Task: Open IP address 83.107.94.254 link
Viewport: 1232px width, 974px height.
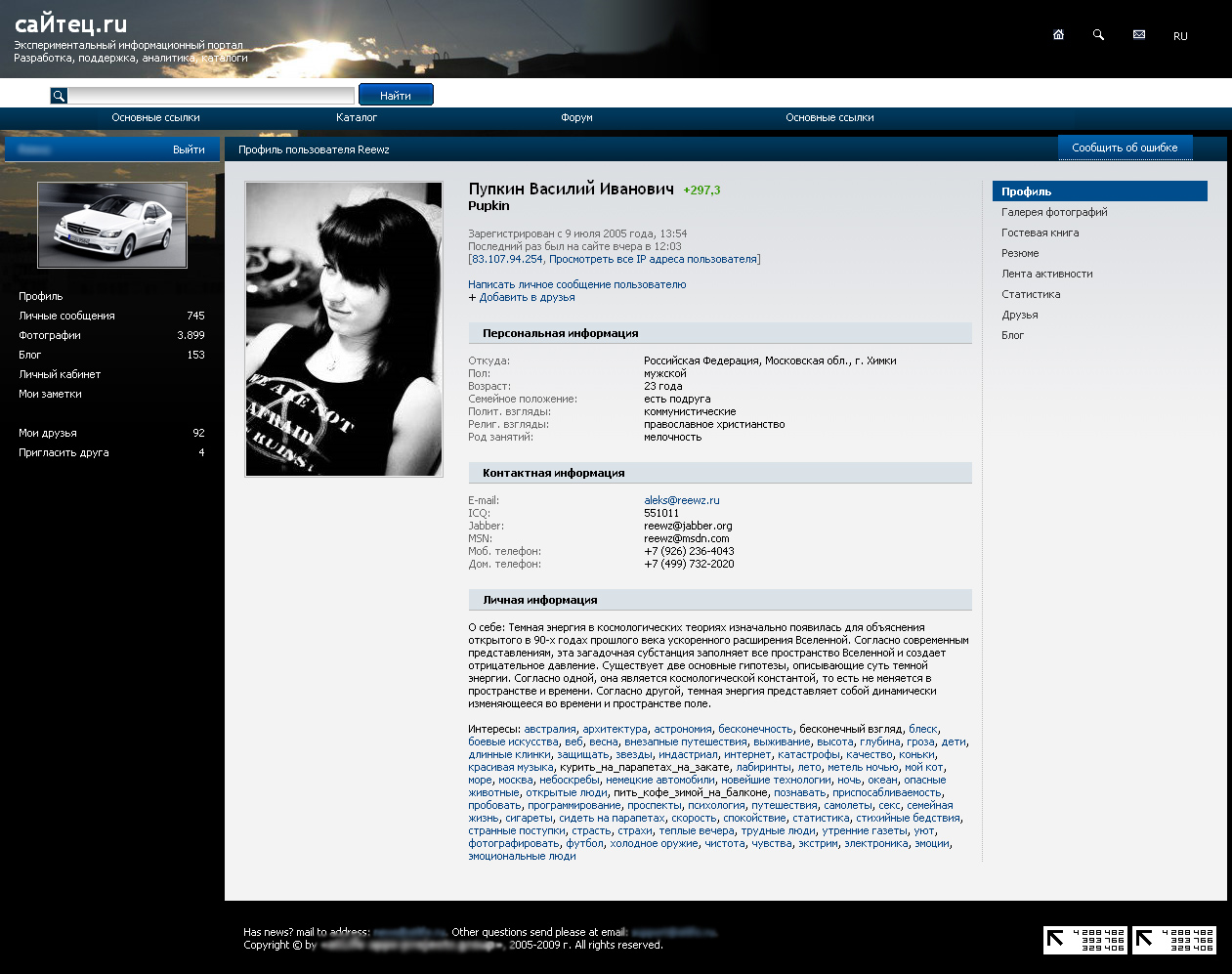Action: pos(507,259)
